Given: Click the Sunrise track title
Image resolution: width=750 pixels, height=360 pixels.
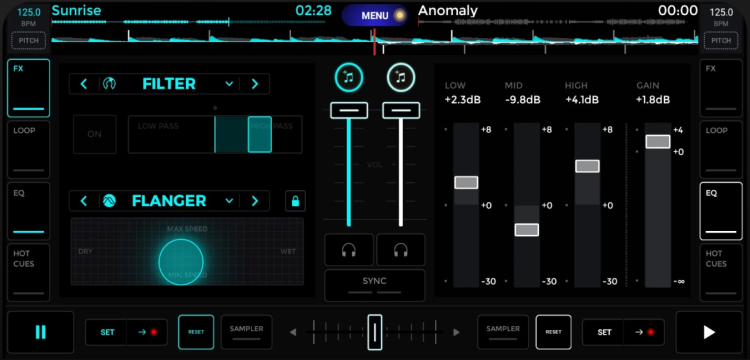Looking at the screenshot, I should pyautogui.click(x=77, y=10).
